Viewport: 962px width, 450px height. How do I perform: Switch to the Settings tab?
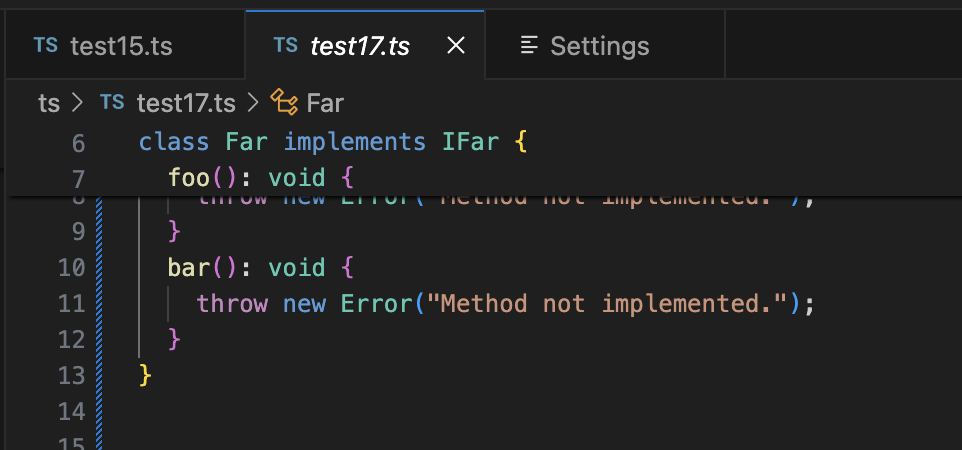(599, 46)
